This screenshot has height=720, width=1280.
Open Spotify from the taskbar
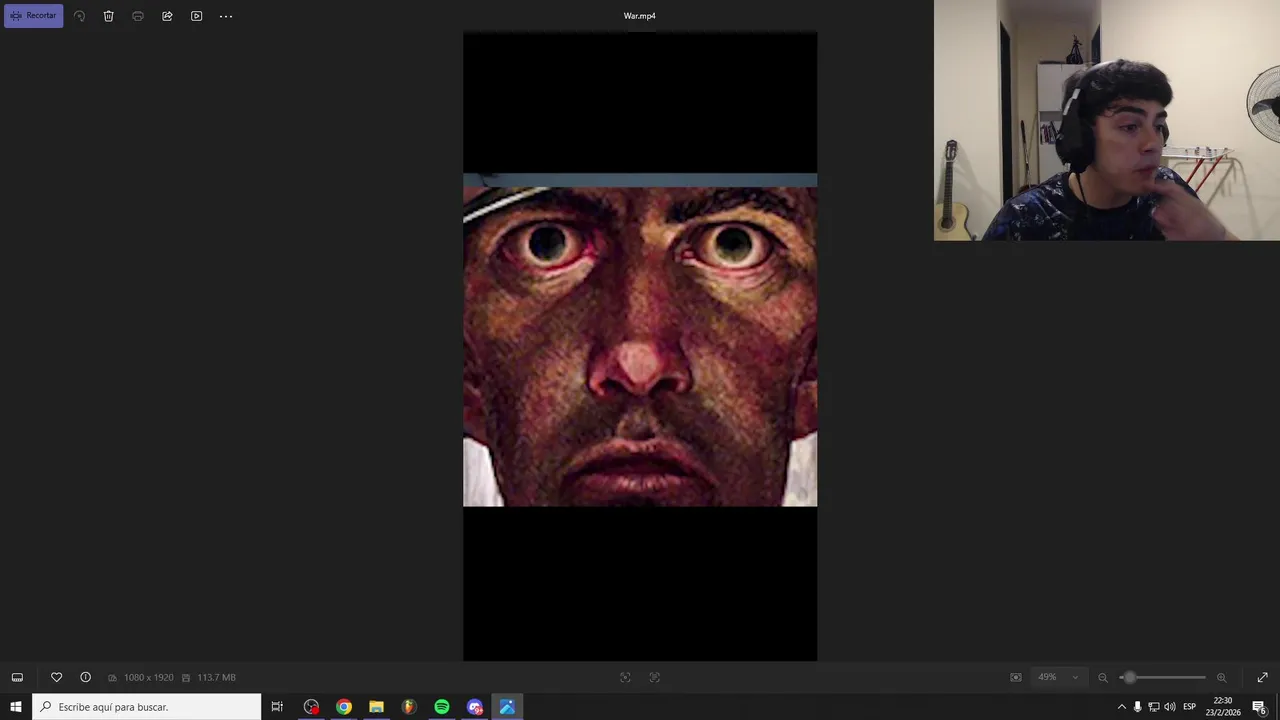[442, 707]
